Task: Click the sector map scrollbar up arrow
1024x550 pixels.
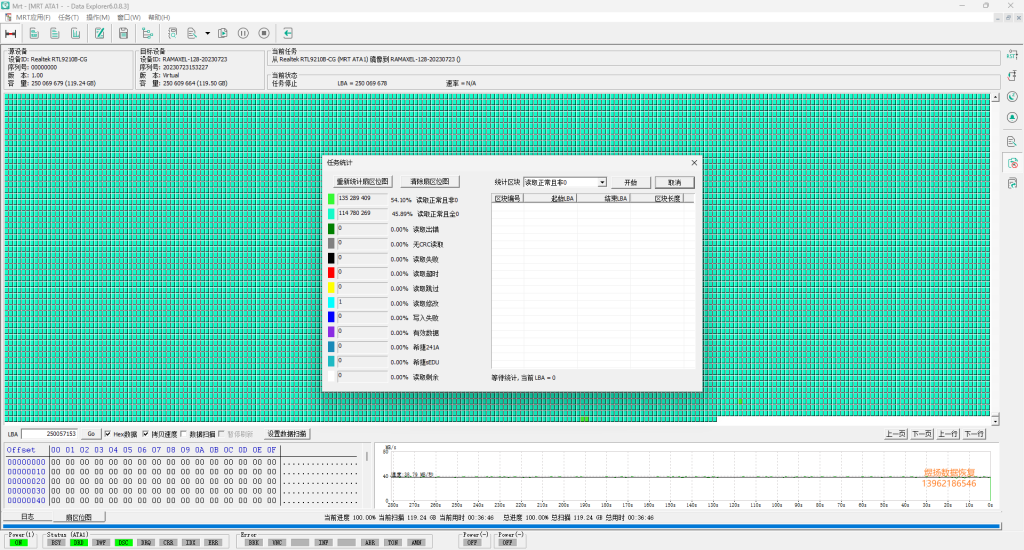Action: [995, 98]
